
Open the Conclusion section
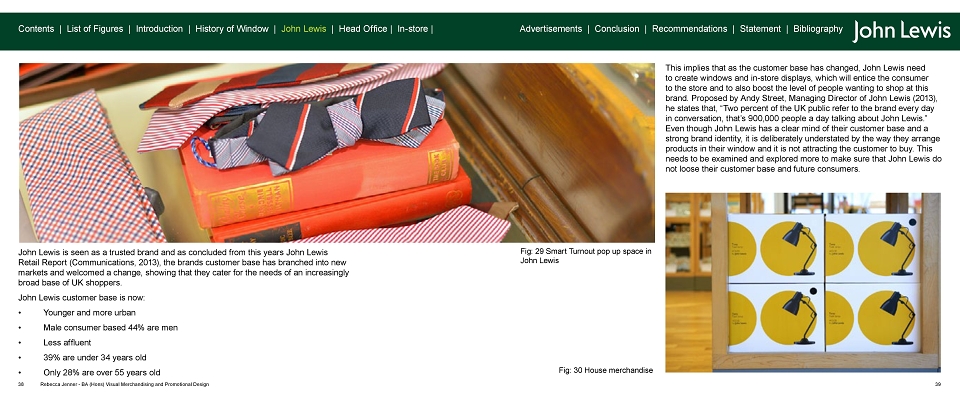[617, 29]
